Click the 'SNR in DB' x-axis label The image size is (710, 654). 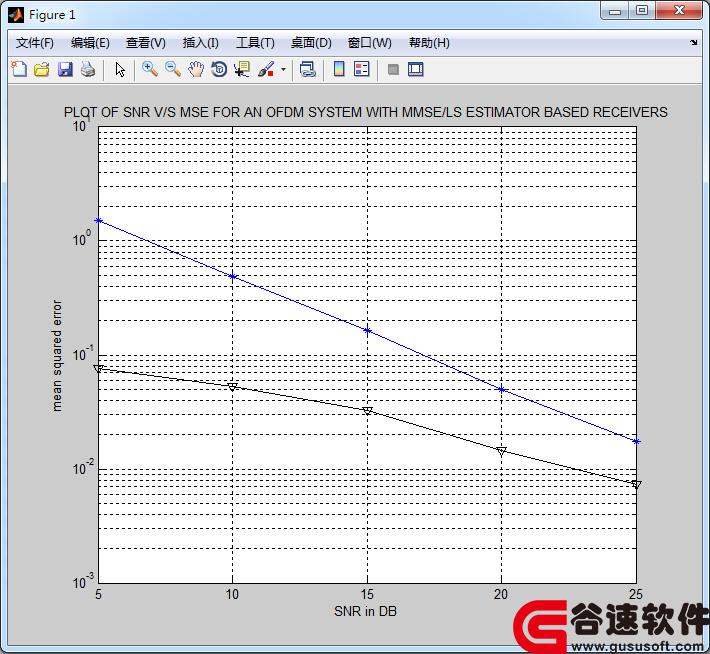click(x=365, y=611)
